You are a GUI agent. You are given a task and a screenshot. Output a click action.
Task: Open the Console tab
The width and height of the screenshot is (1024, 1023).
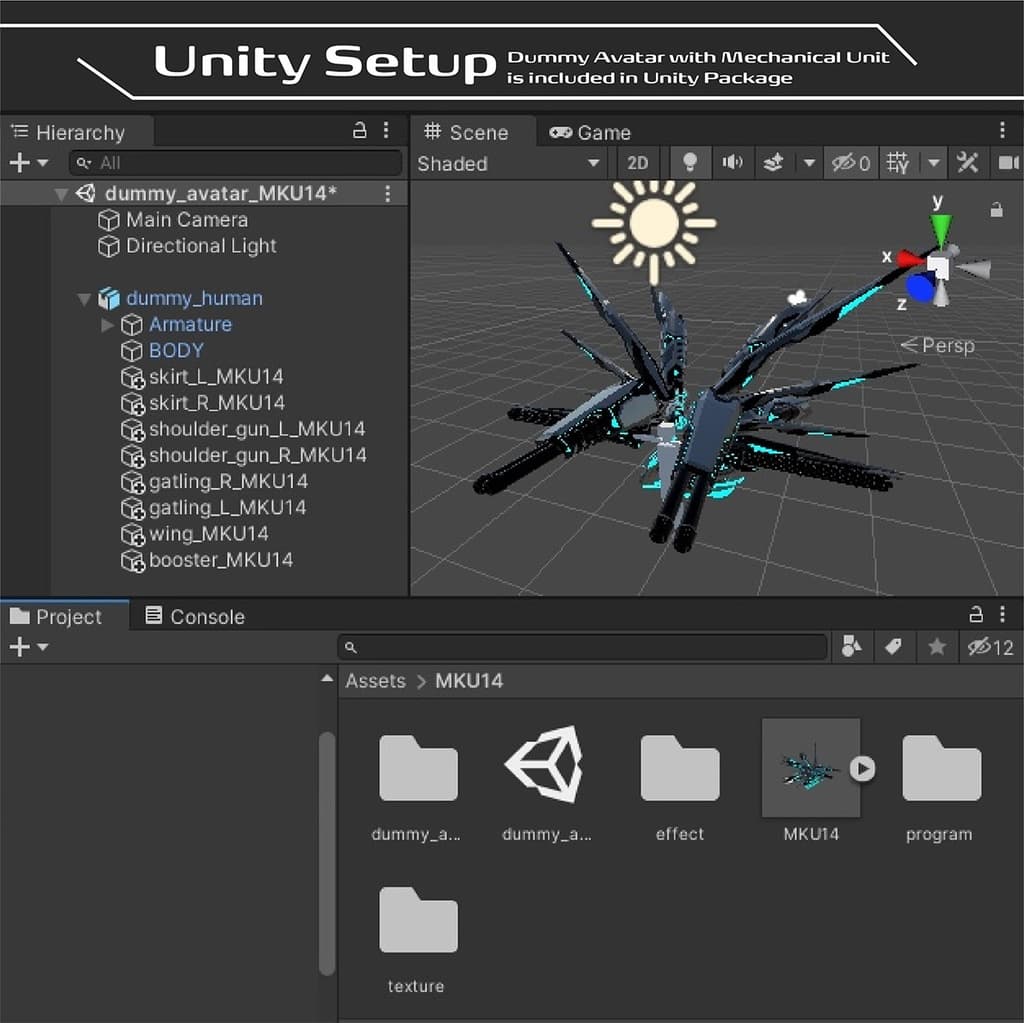coord(195,617)
